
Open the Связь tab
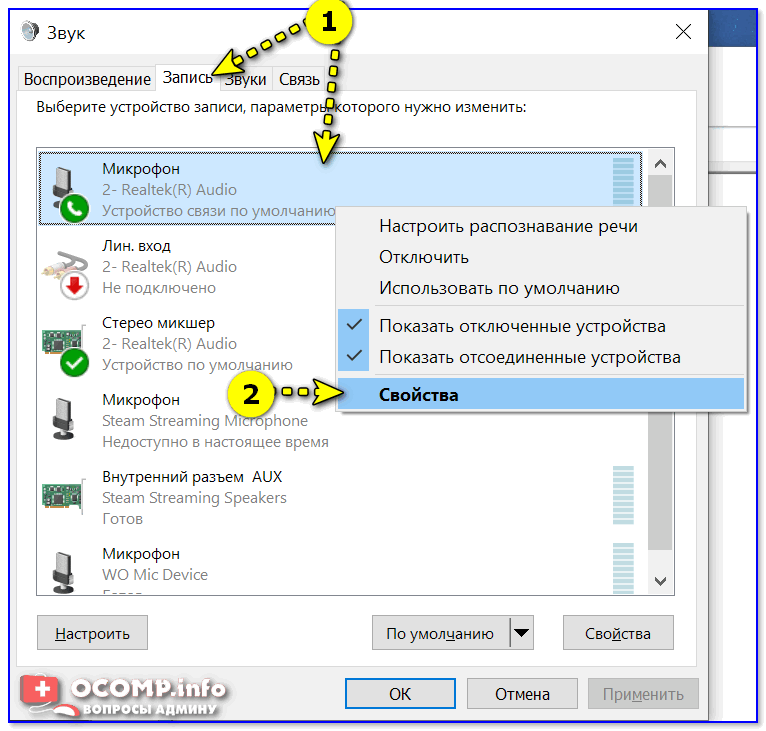299,79
